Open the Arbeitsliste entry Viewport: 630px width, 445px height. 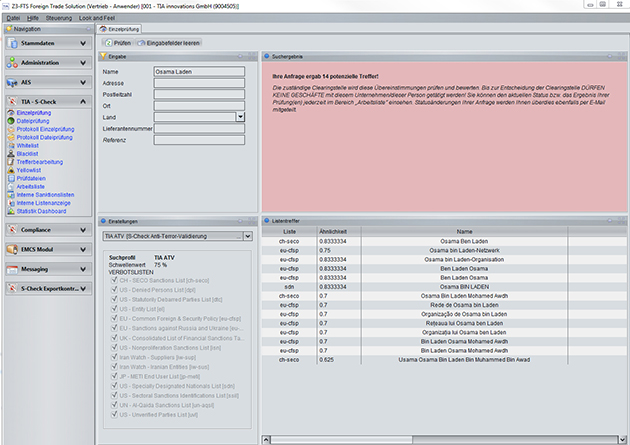31,185
